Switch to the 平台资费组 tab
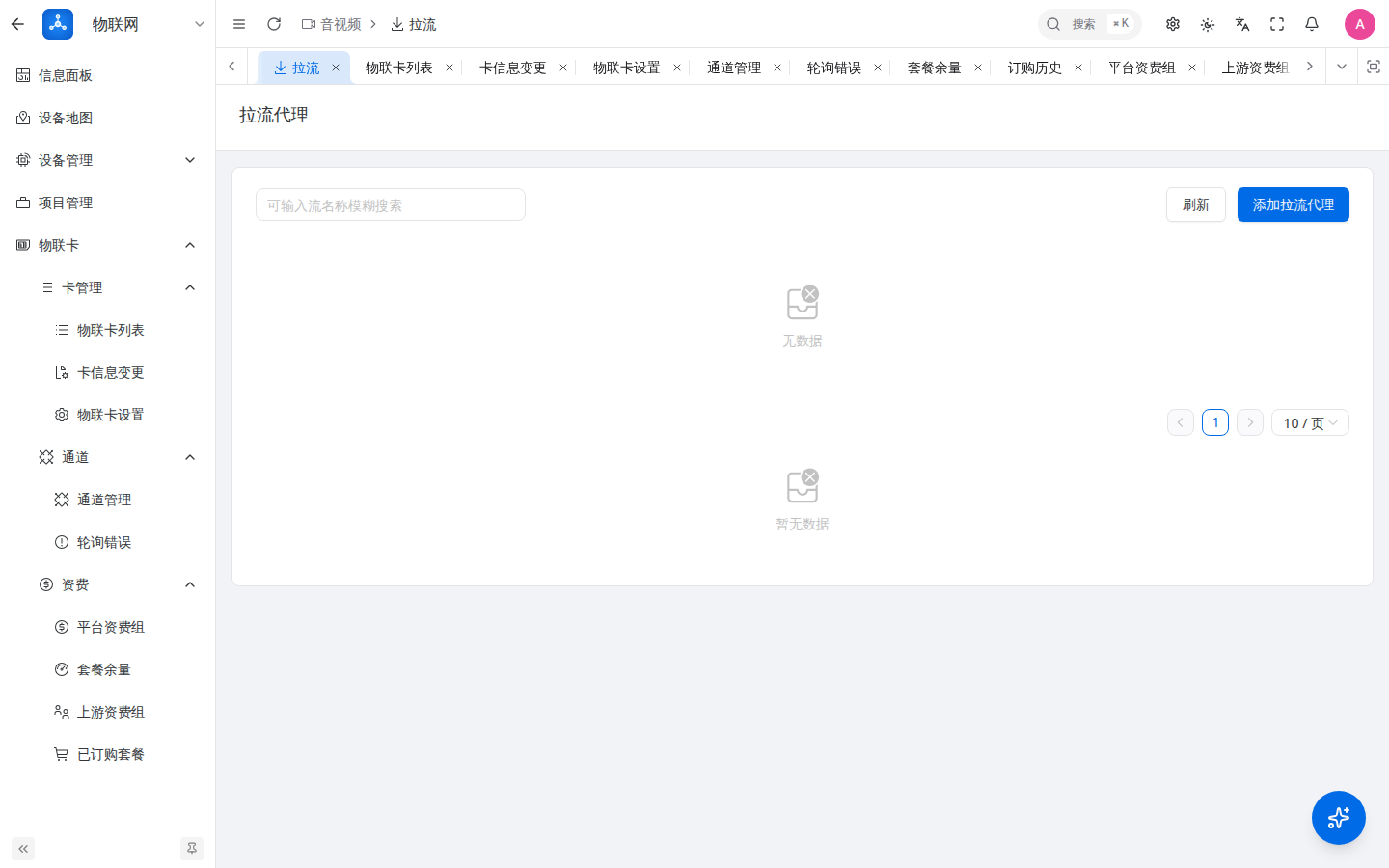The image size is (1389, 868). pos(1142,68)
